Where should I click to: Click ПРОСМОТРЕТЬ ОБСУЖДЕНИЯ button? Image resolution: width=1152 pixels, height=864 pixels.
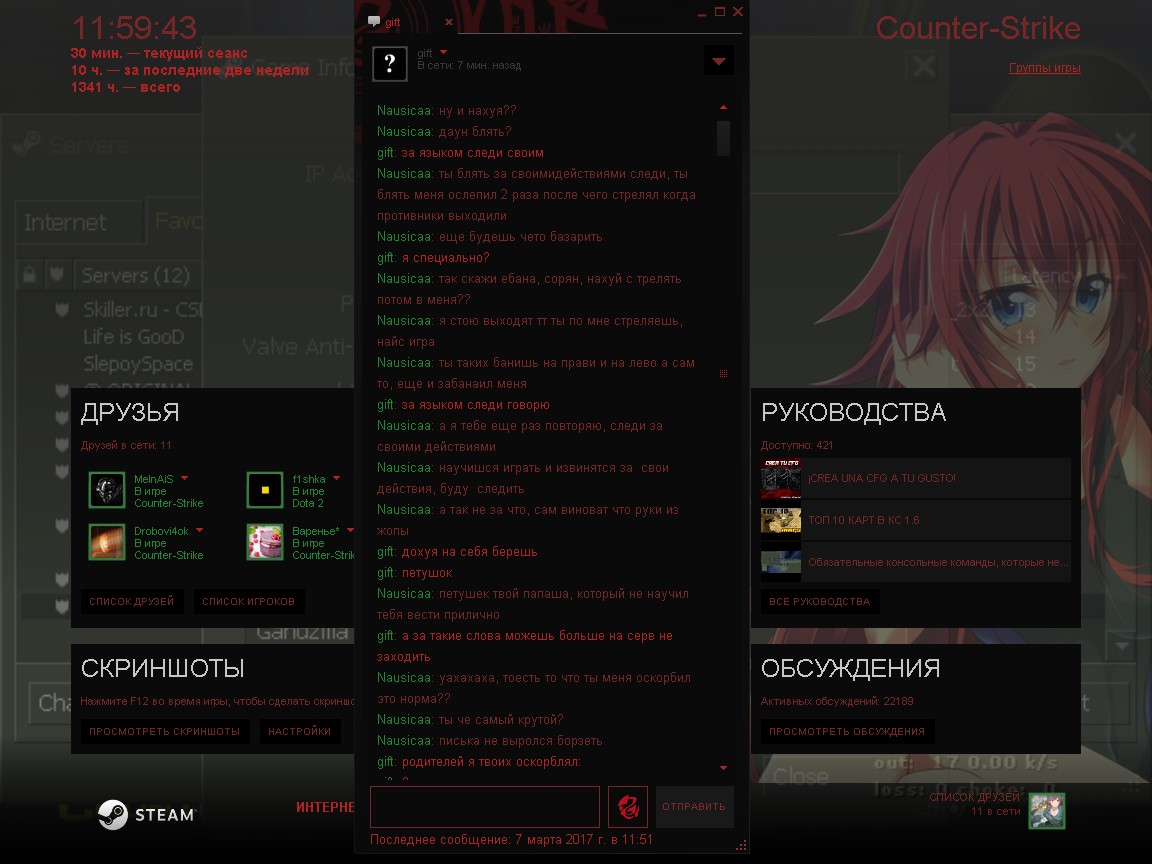(x=847, y=732)
